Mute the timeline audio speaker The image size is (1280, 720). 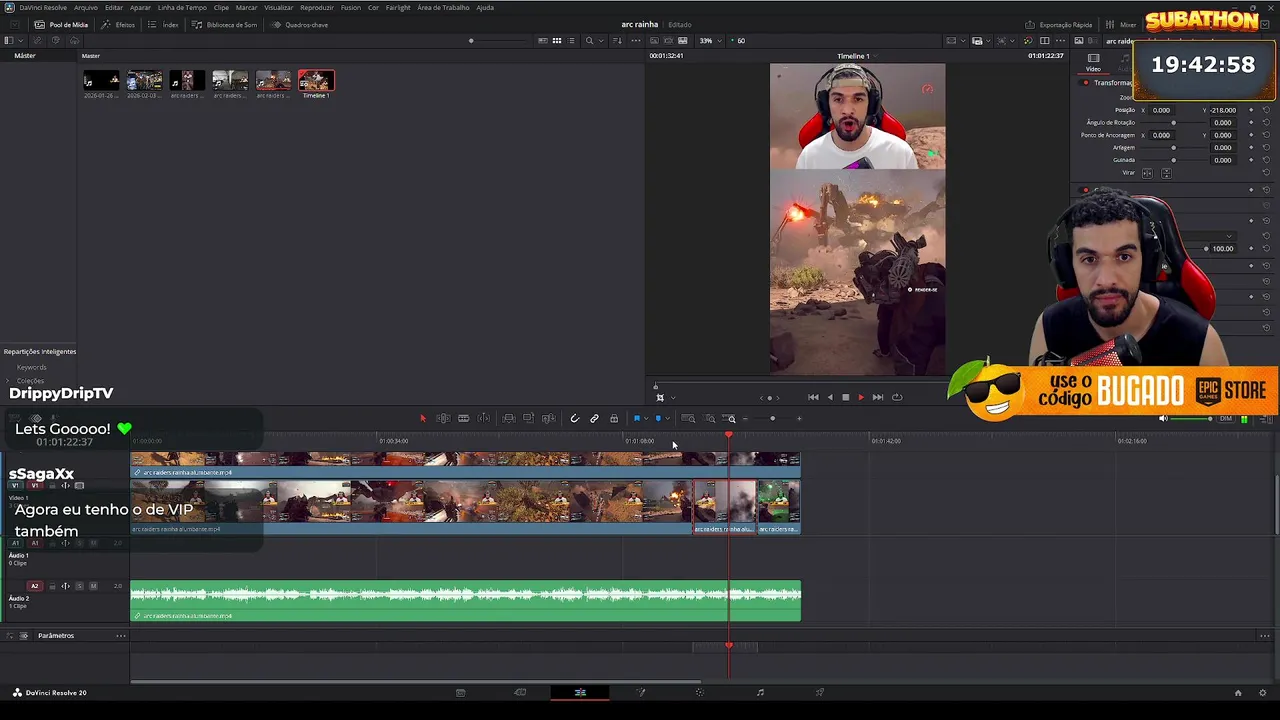(x=1163, y=418)
